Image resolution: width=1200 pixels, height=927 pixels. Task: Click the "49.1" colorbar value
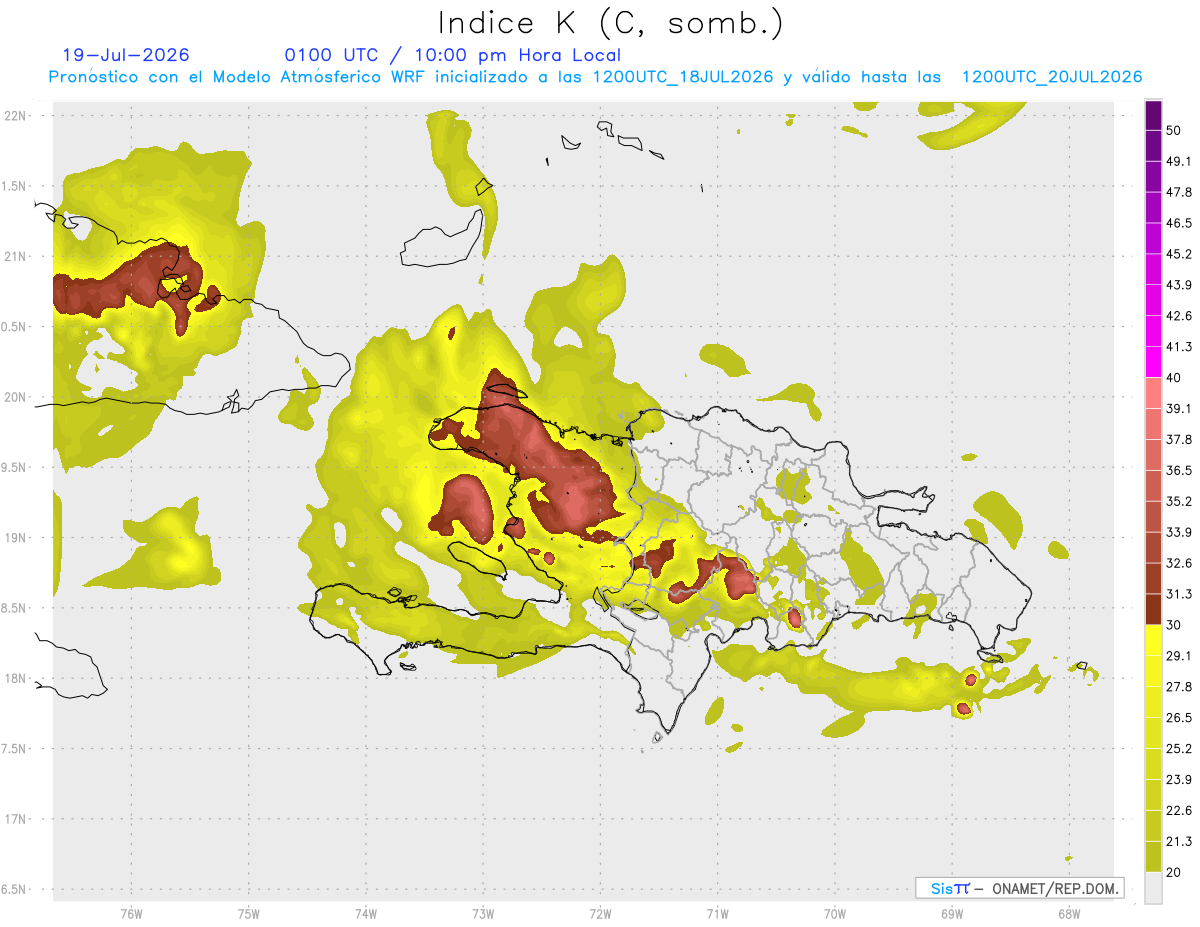pyautogui.click(x=1179, y=161)
